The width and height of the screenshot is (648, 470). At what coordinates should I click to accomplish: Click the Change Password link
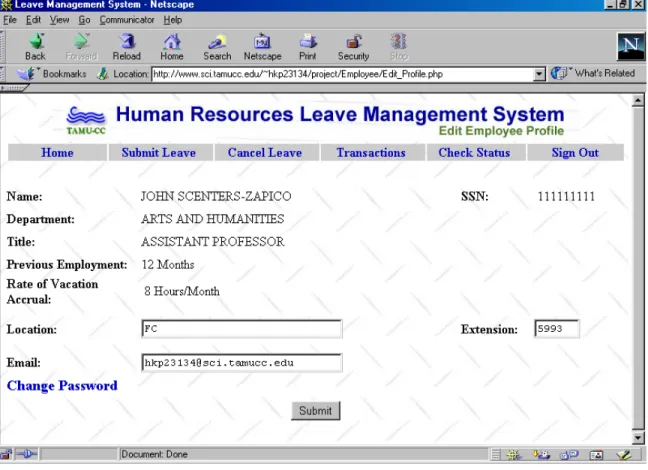pyautogui.click(x=62, y=386)
